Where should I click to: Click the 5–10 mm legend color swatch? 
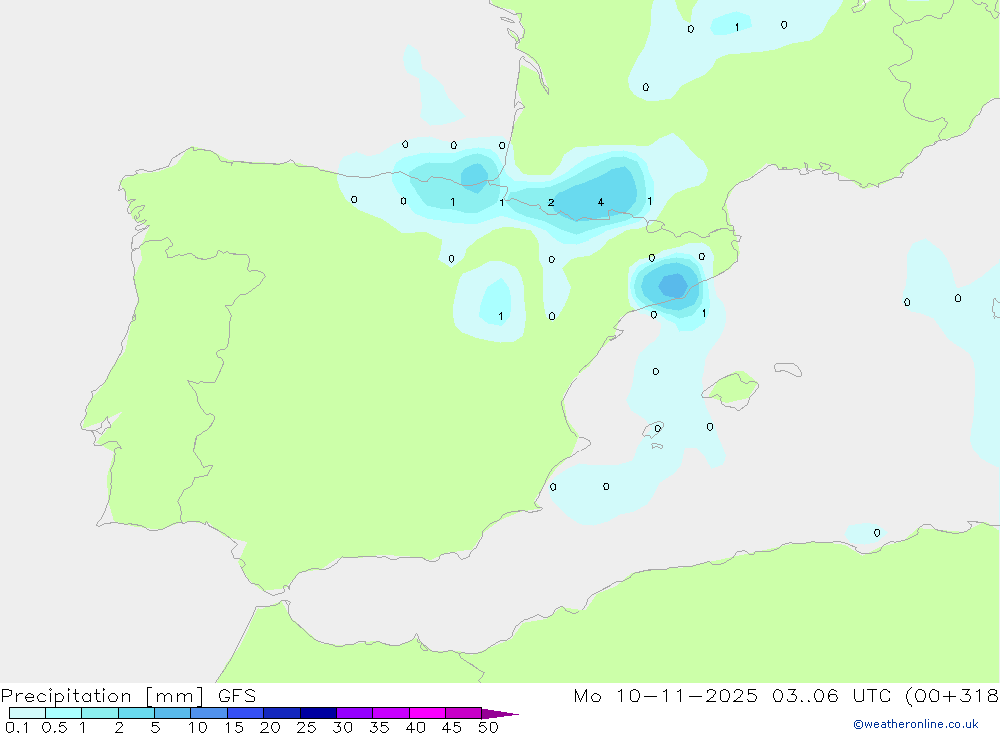[x=173, y=713]
